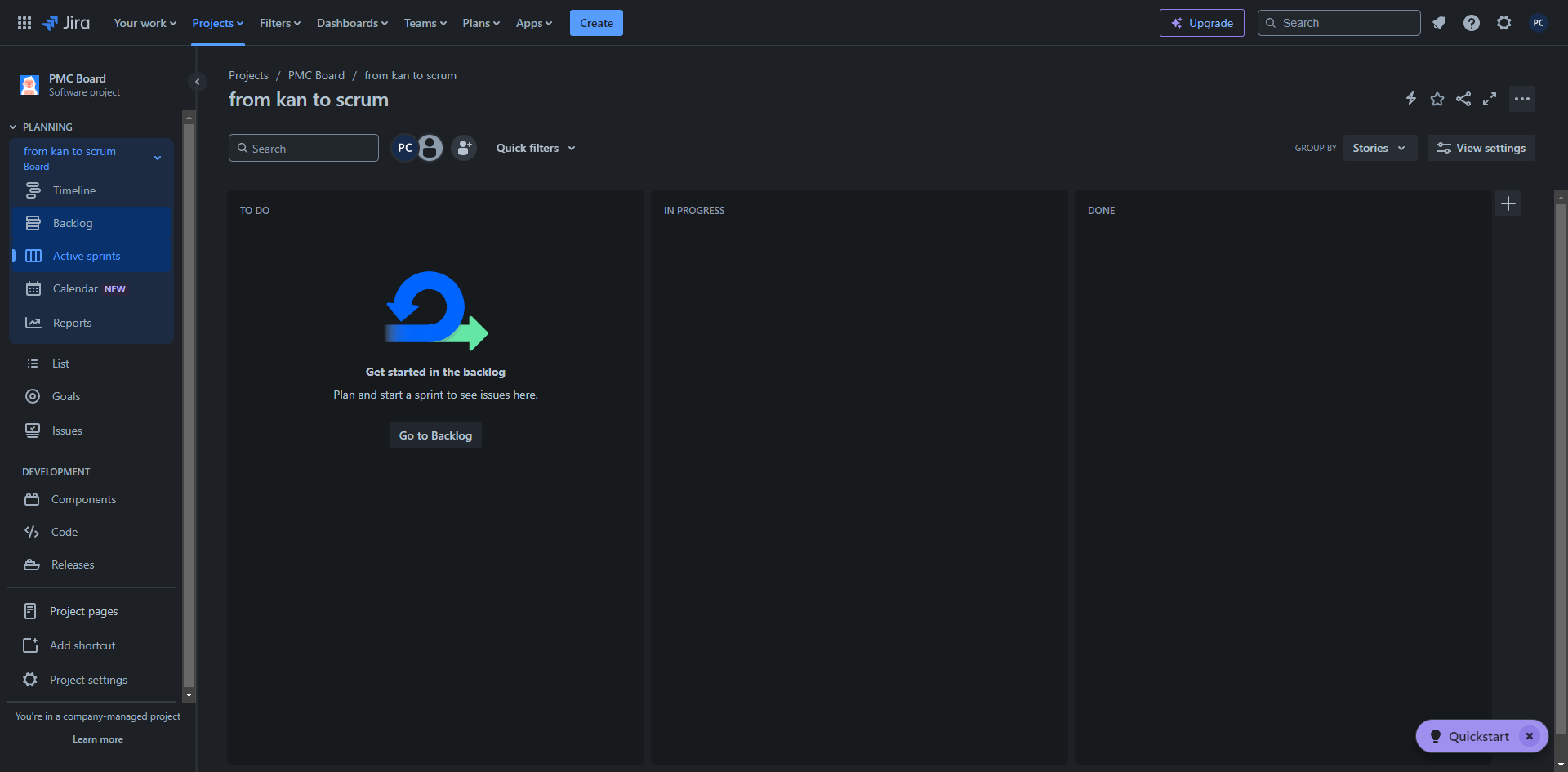Enter full screen mode
The width and height of the screenshot is (1568, 772).
1490,99
